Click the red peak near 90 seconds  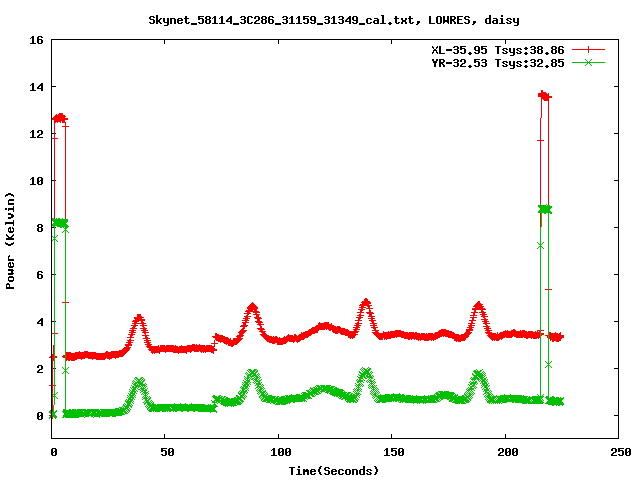[253, 307]
